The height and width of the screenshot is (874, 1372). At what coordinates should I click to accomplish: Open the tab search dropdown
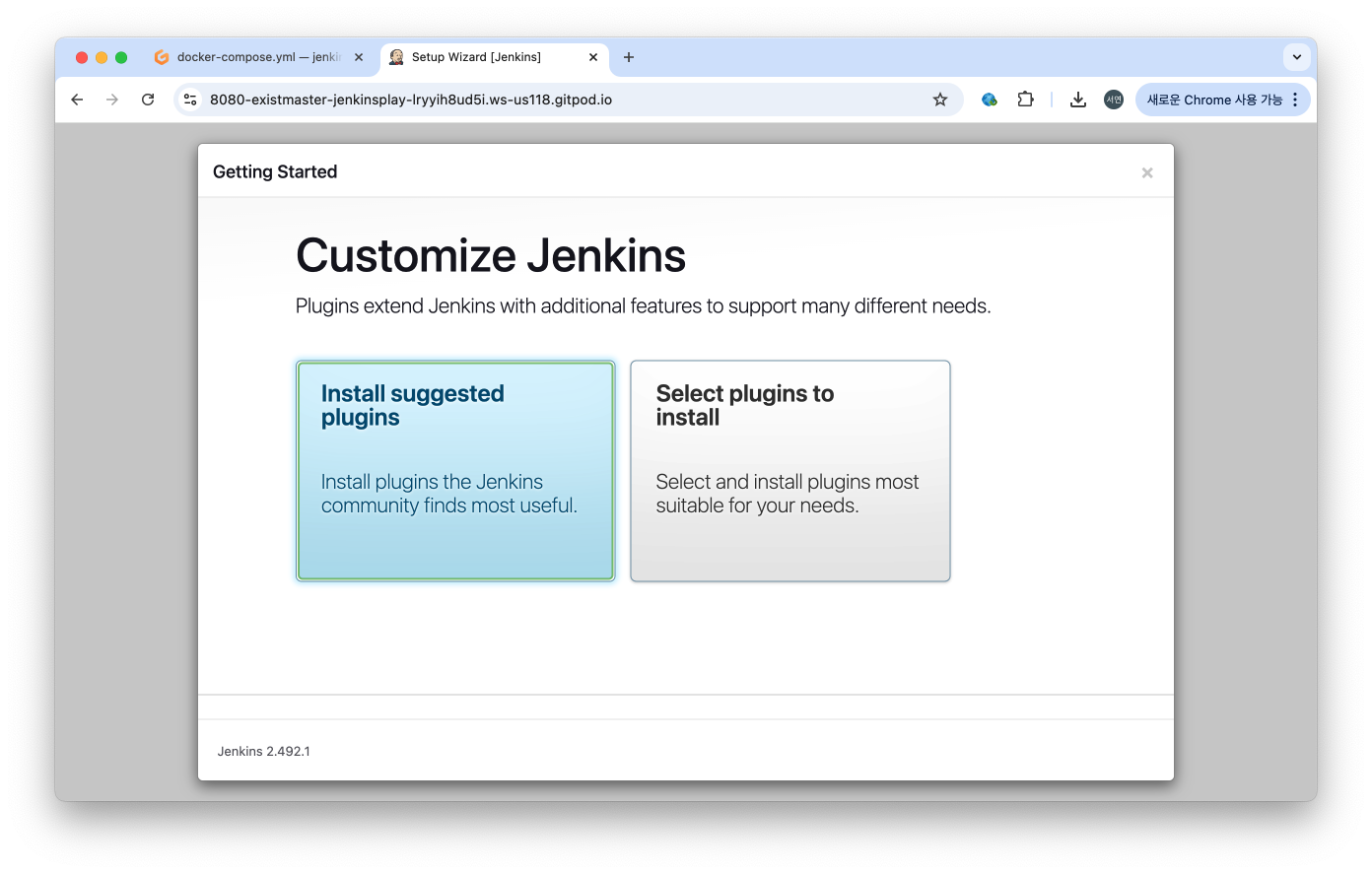coord(1297,57)
